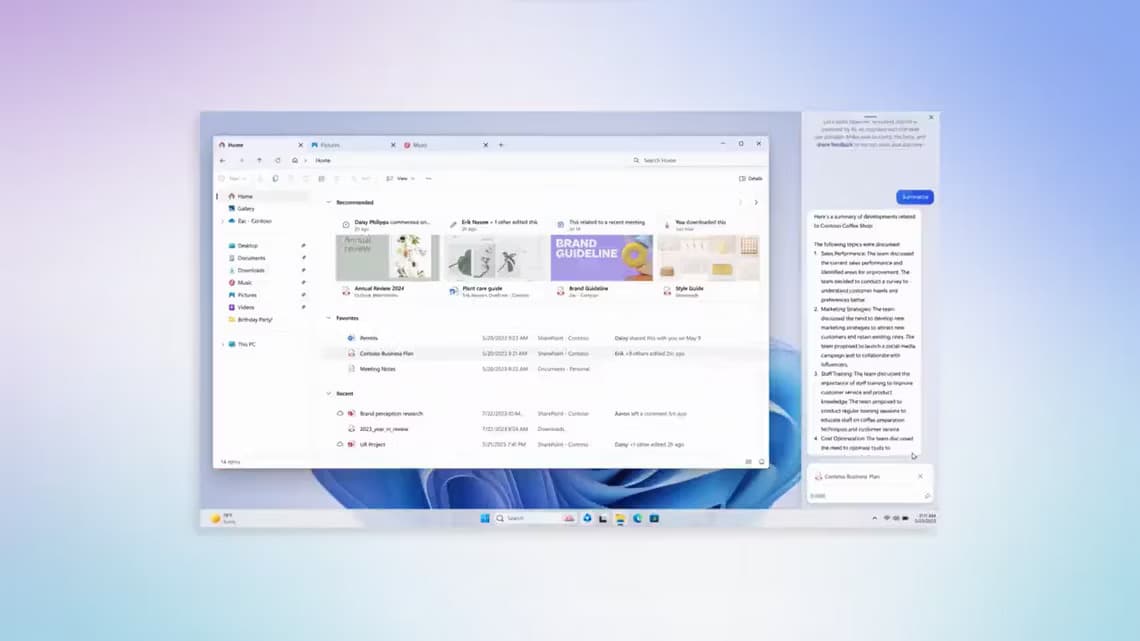Open the View dropdown menu
The image size is (1140, 641).
click(399, 178)
